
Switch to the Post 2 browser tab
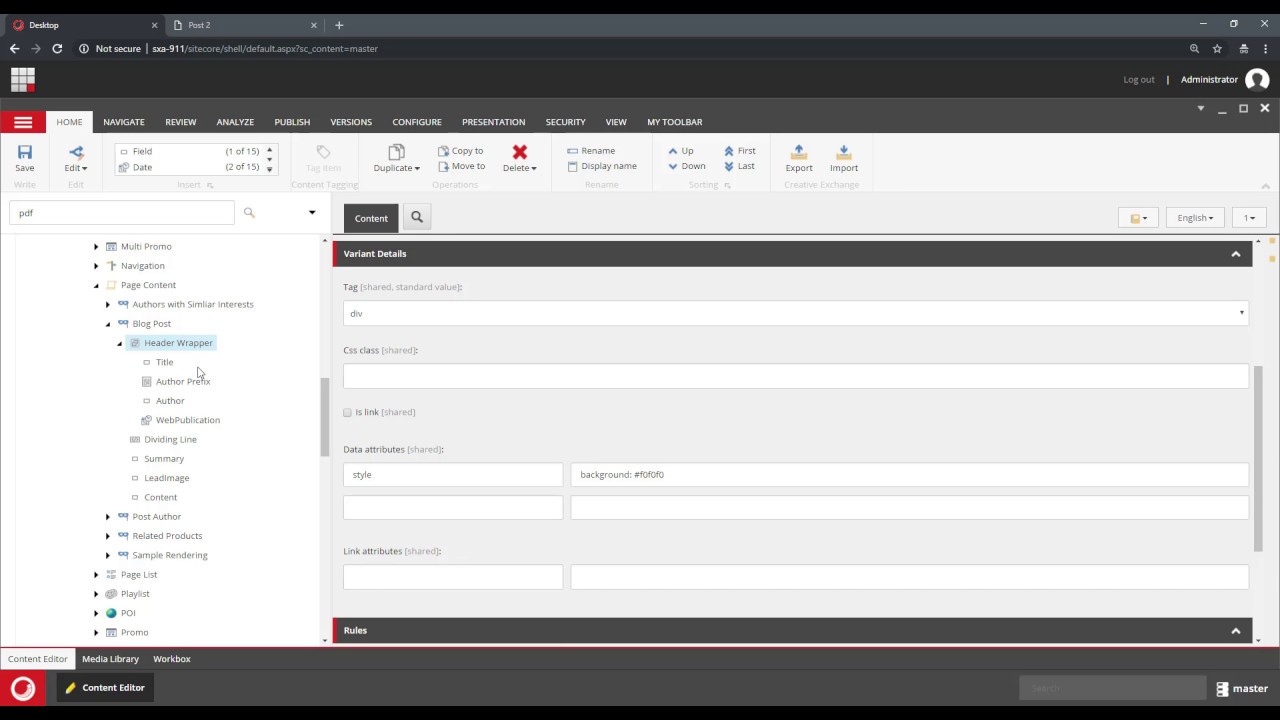tap(245, 25)
